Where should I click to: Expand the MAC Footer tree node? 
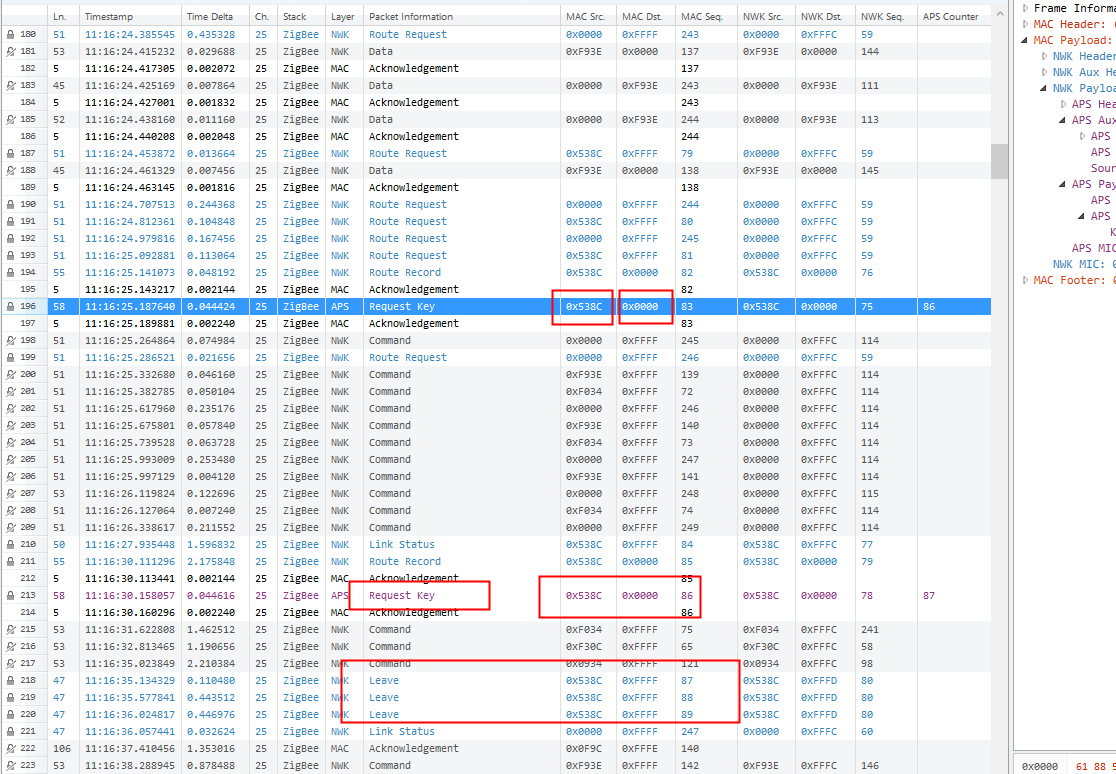tap(1026, 280)
